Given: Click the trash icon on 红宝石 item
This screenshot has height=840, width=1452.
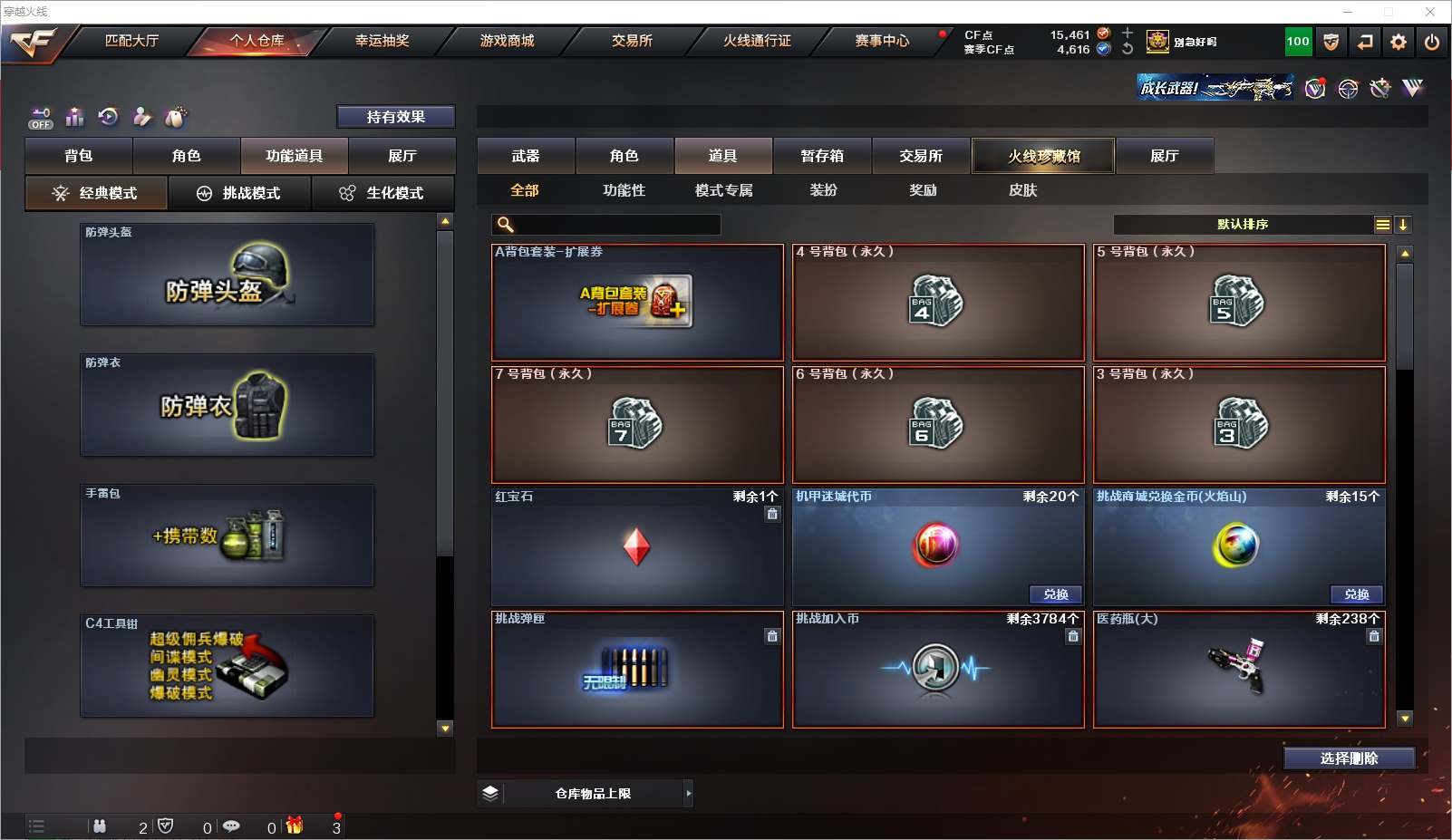Looking at the screenshot, I should (772, 514).
